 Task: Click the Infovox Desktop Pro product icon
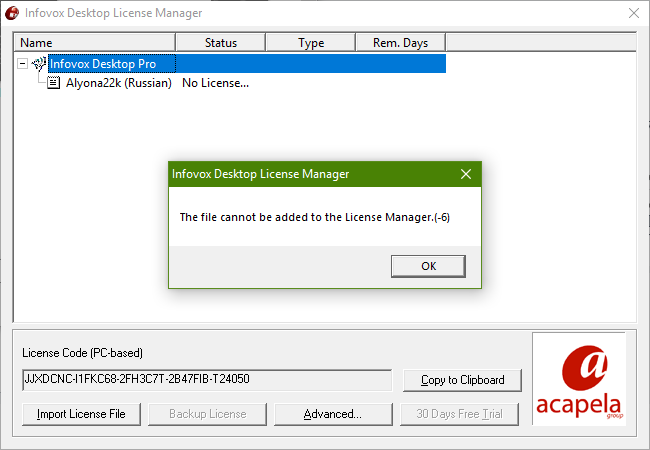(39, 64)
